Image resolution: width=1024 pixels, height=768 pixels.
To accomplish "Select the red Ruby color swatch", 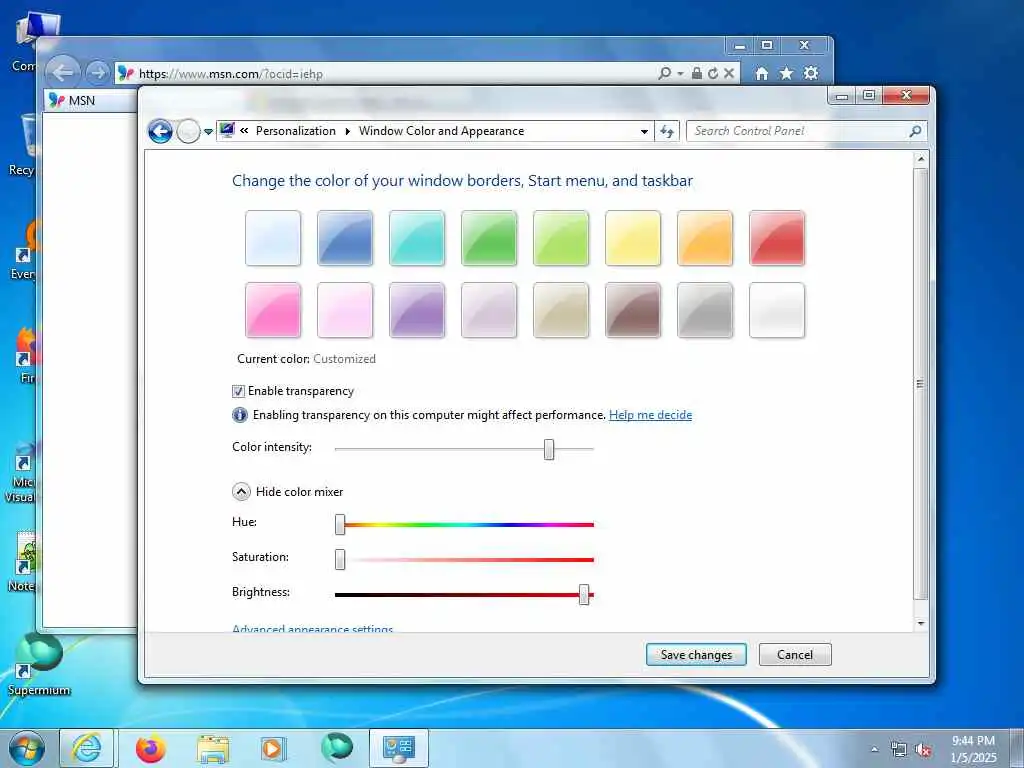I will point(776,238).
